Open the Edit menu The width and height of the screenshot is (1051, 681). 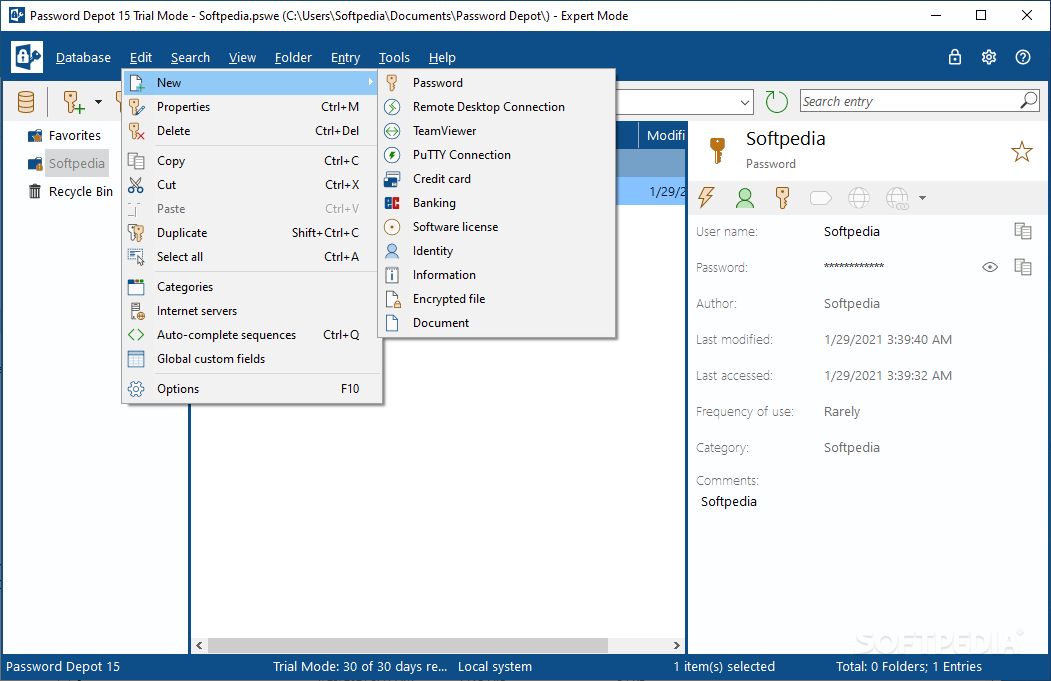click(x=141, y=58)
